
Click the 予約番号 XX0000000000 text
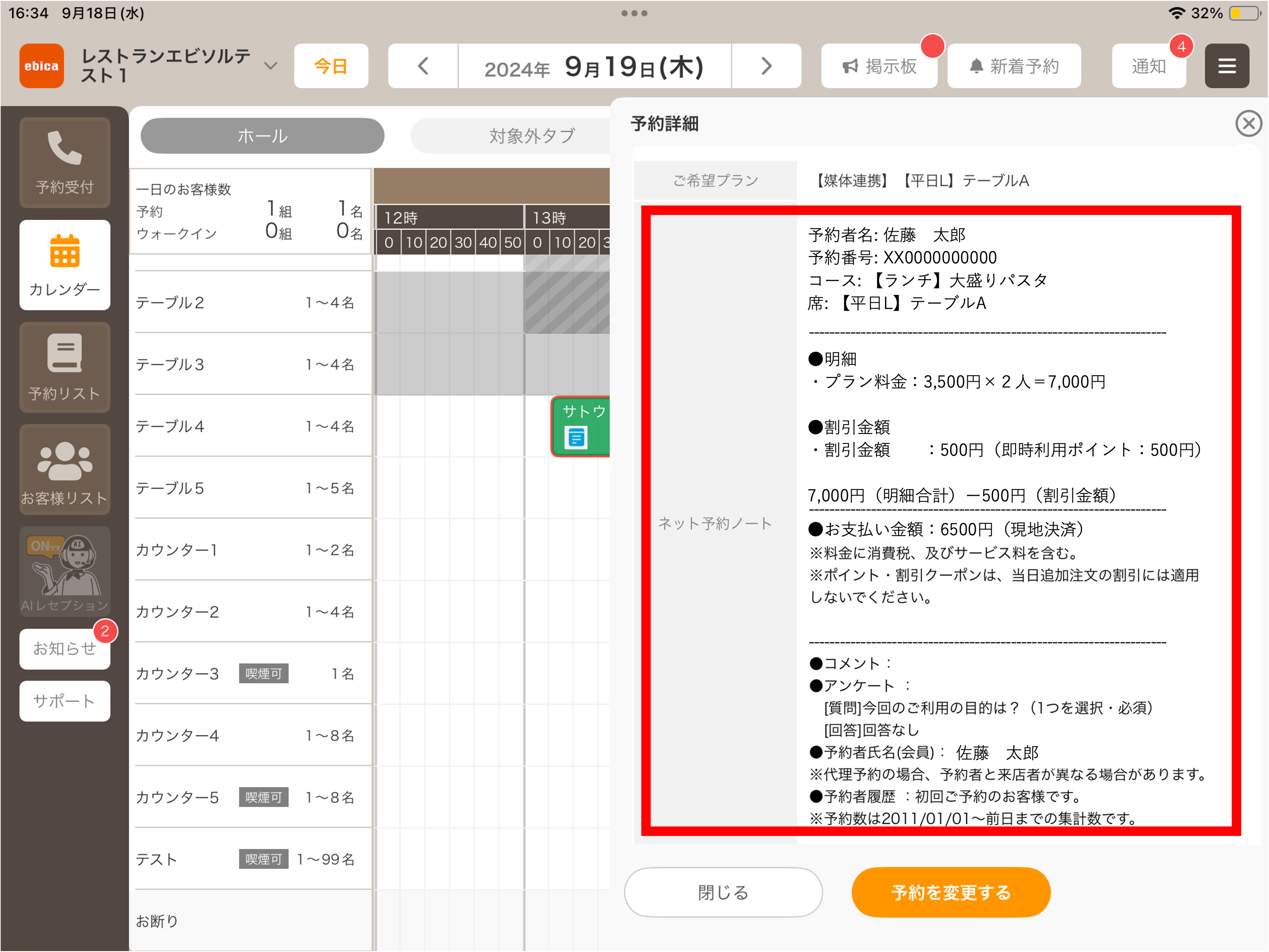[903, 257]
